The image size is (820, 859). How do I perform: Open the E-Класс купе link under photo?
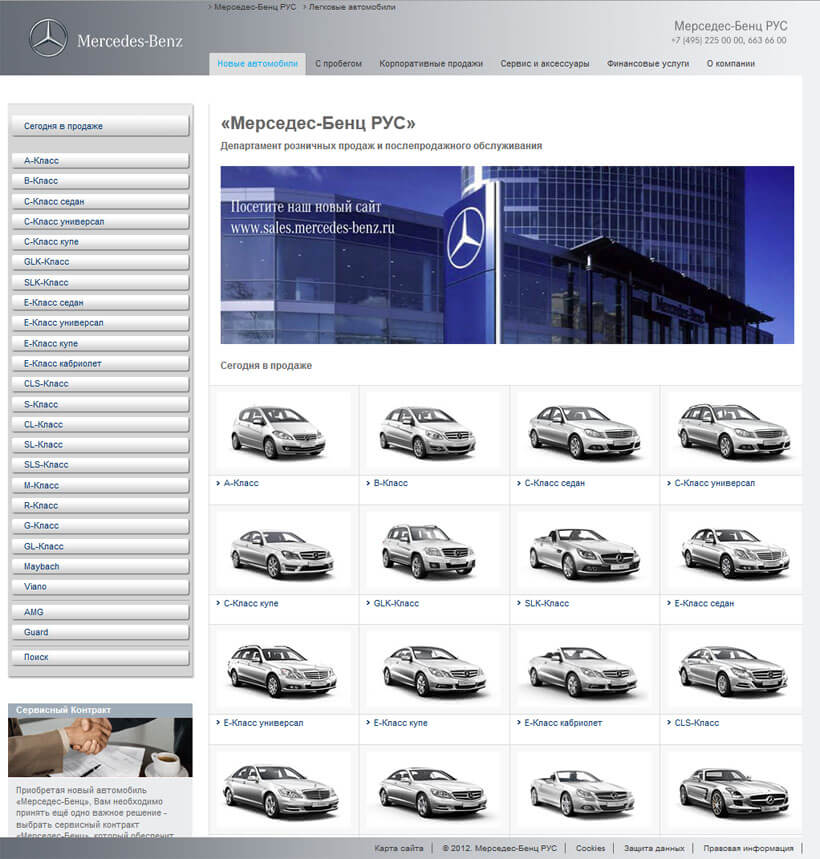coord(400,723)
